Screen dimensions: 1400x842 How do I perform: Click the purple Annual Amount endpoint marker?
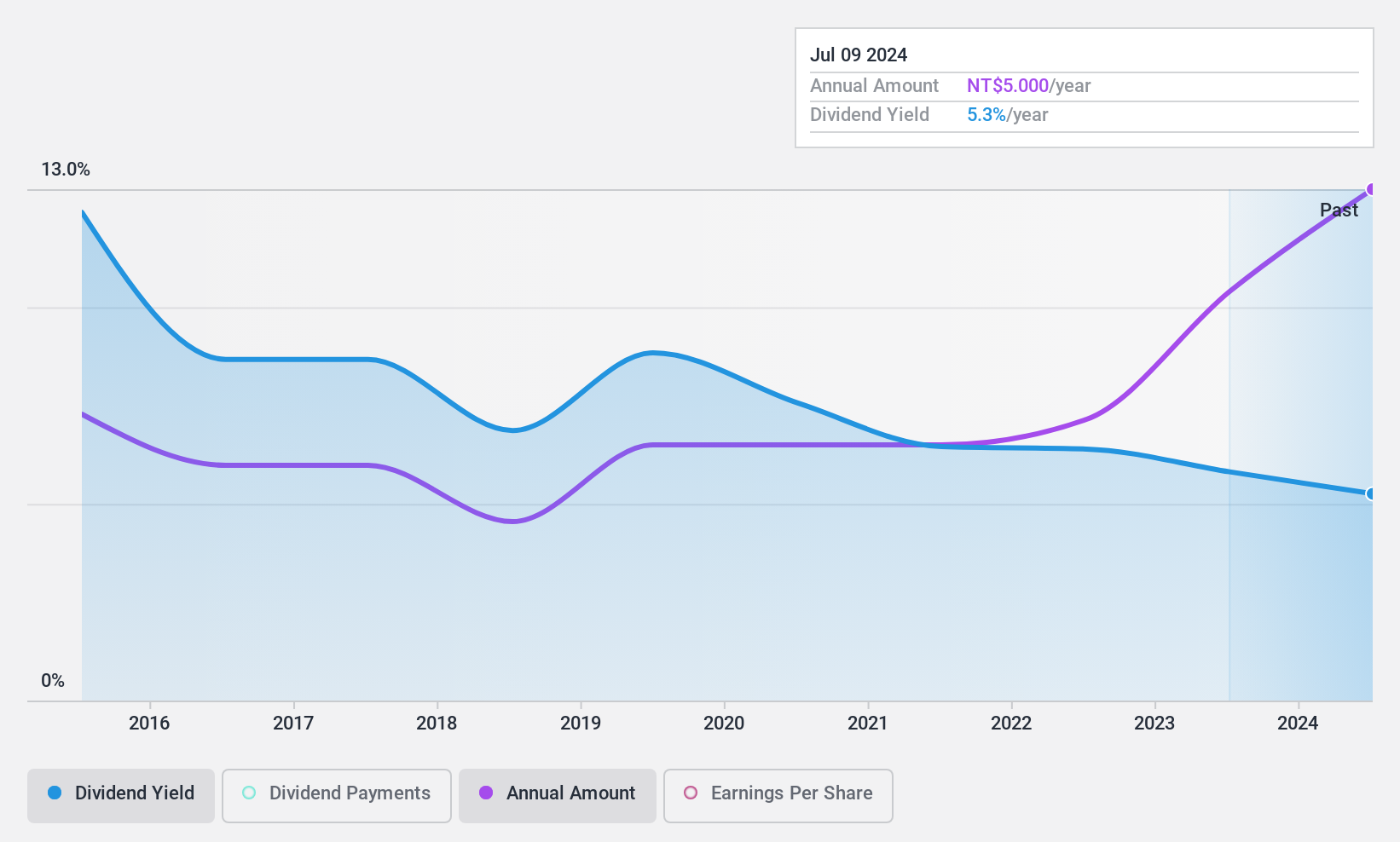coord(1371,189)
